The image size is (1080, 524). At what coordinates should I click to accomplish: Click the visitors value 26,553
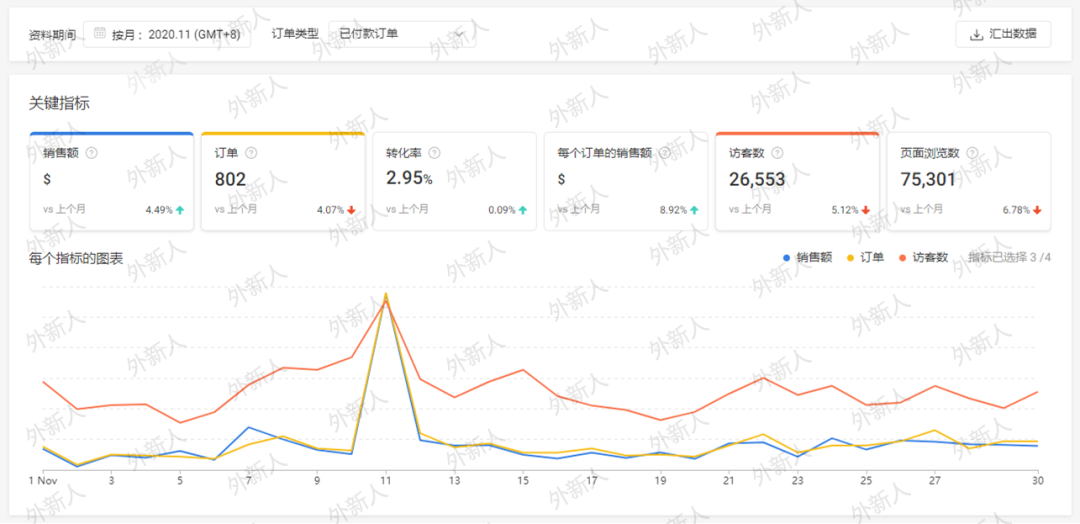[757, 180]
